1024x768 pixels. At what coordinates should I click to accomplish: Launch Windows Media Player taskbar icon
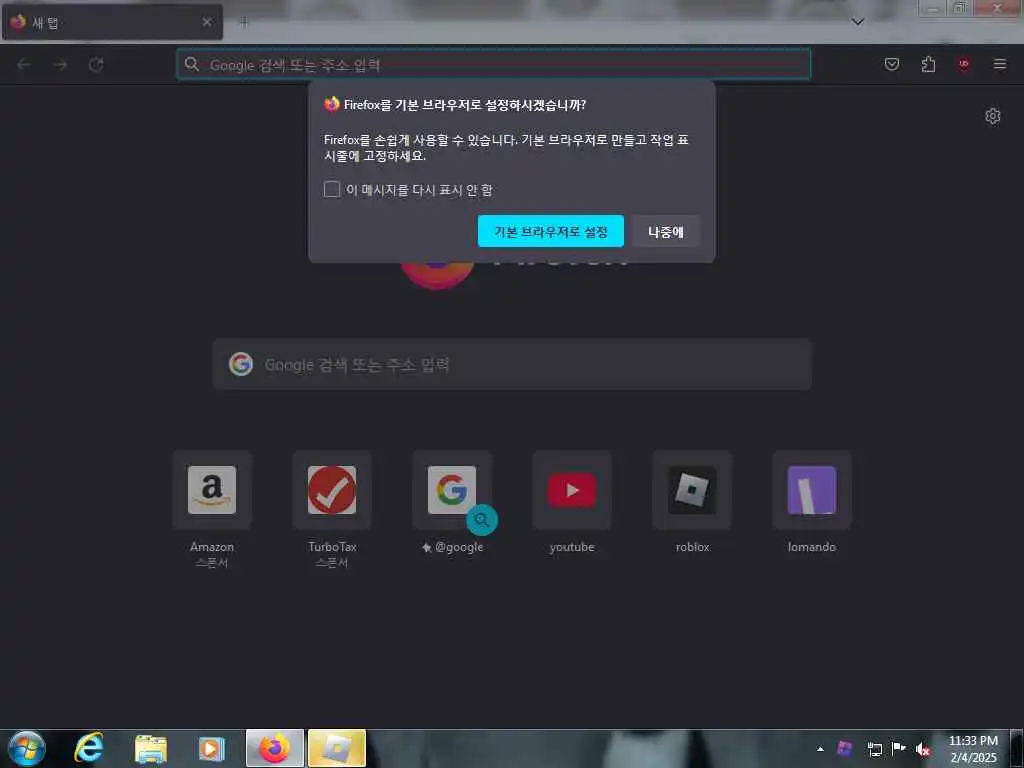212,749
